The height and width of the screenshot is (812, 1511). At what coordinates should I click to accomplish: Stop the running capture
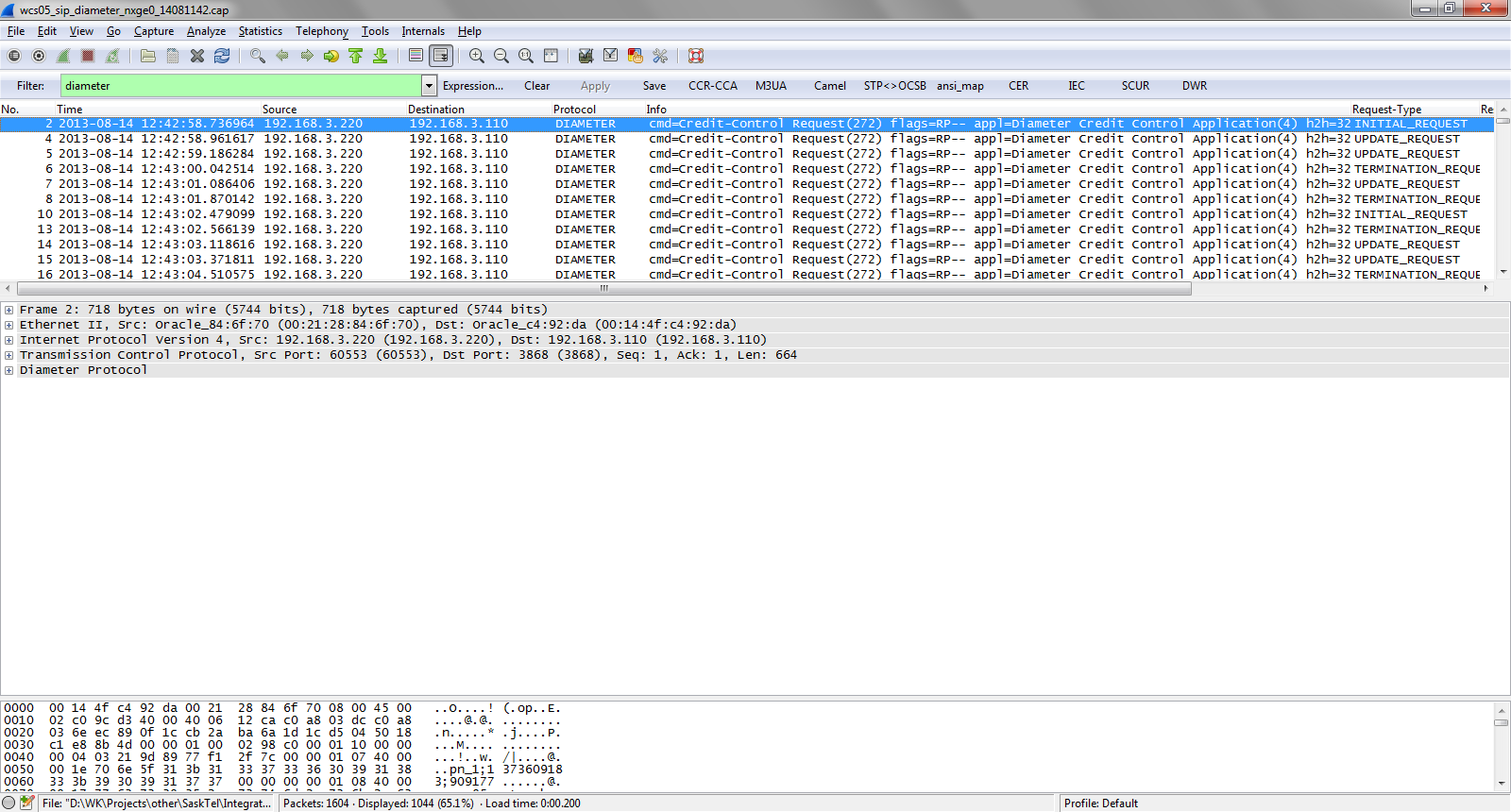point(88,56)
